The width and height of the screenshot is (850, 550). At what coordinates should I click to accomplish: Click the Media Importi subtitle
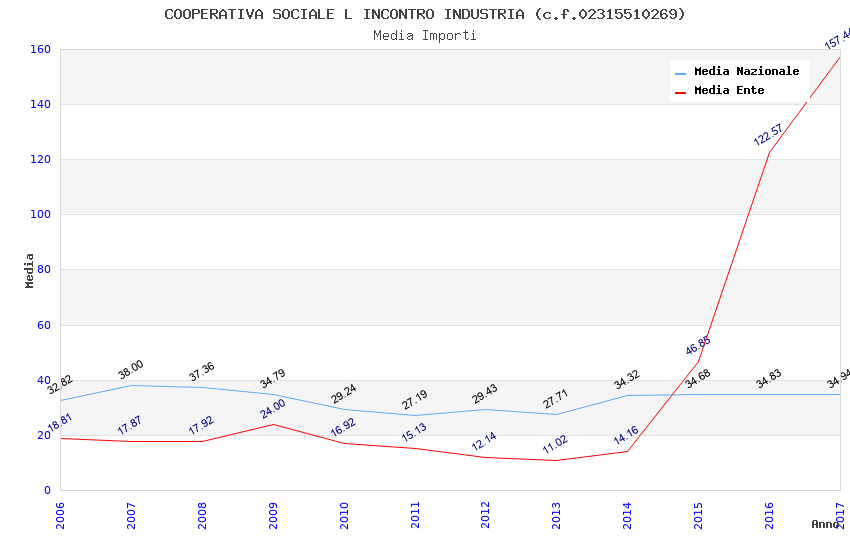(x=424, y=36)
